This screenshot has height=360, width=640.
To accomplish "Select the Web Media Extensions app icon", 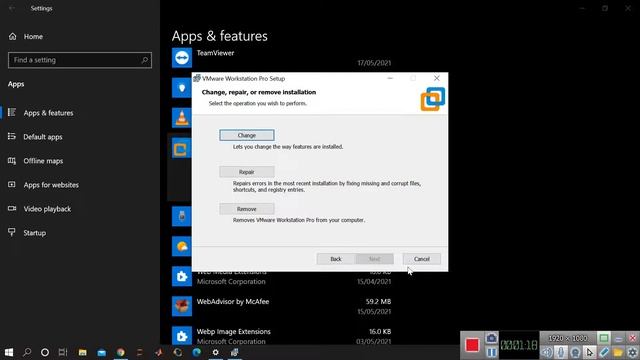I will (182, 276).
